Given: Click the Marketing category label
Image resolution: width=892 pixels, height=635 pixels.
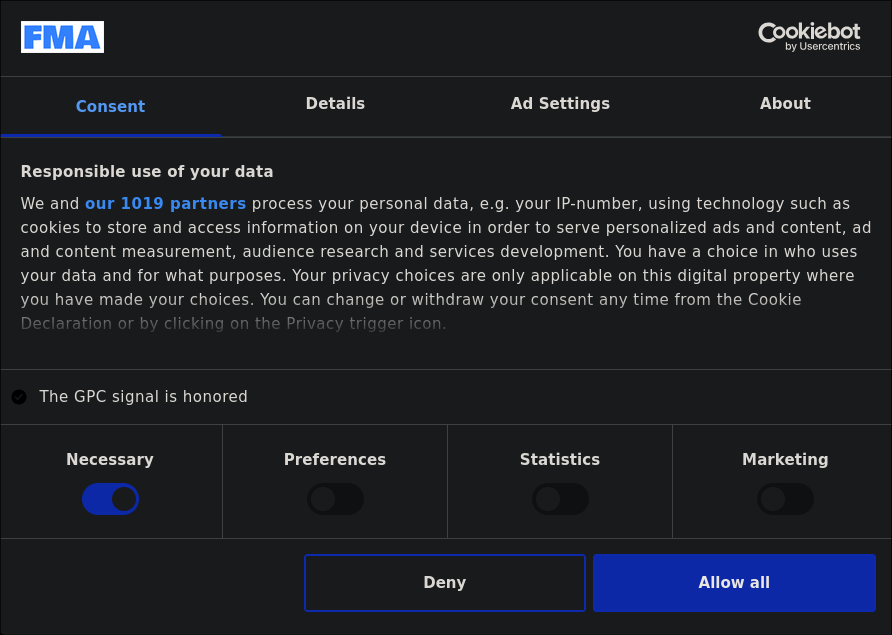Looking at the screenshot, I should [x=785, y=460].
